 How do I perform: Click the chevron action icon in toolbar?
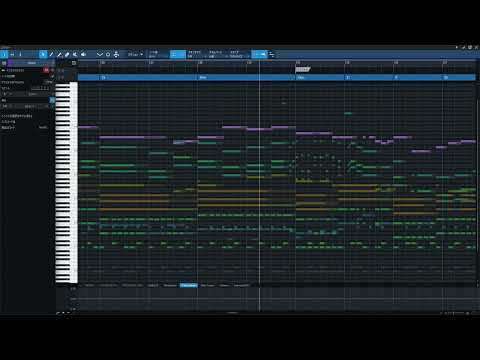pyautogui.click(x=100, y=54)
